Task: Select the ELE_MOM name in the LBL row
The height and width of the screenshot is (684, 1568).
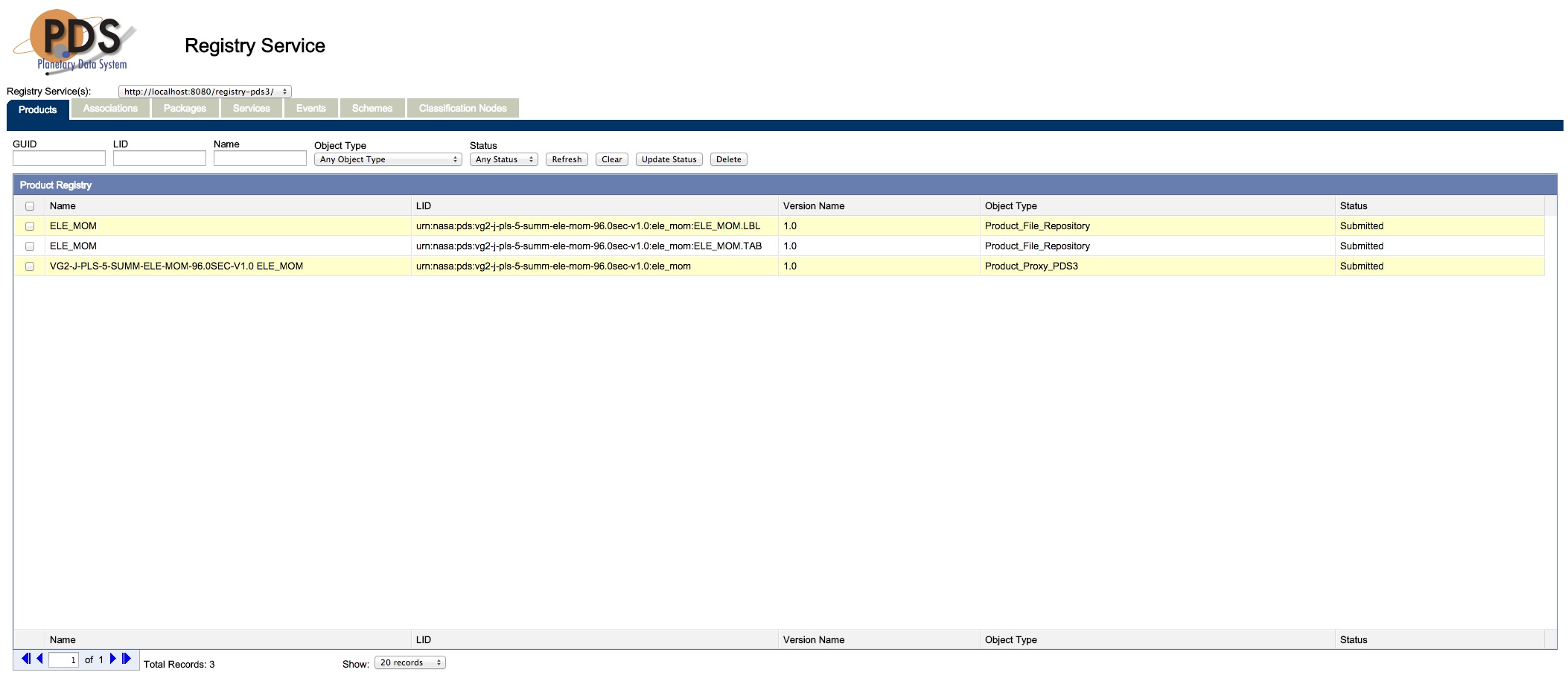Action: (73, 226)
